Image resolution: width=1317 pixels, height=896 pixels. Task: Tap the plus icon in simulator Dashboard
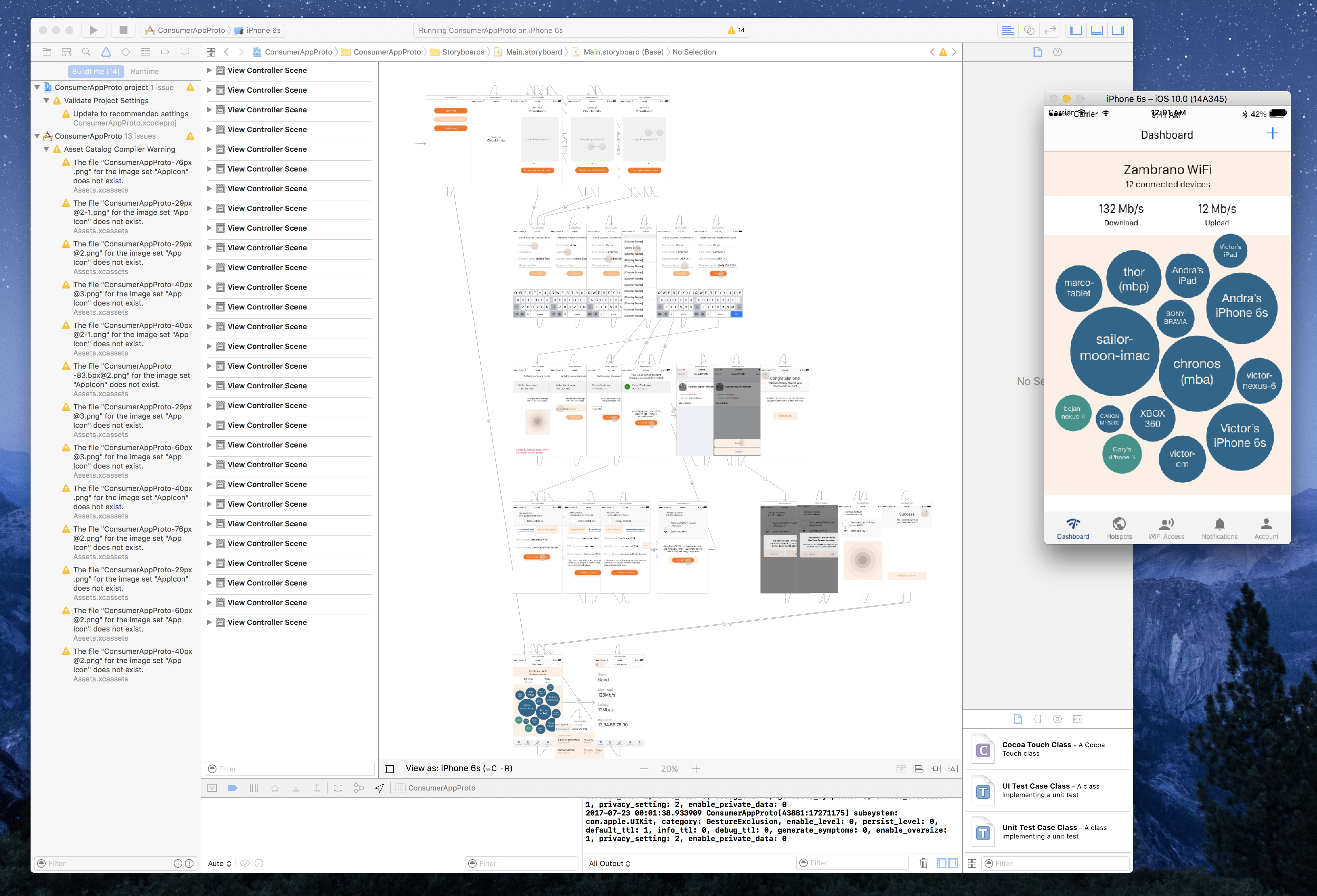[1273, 134]
